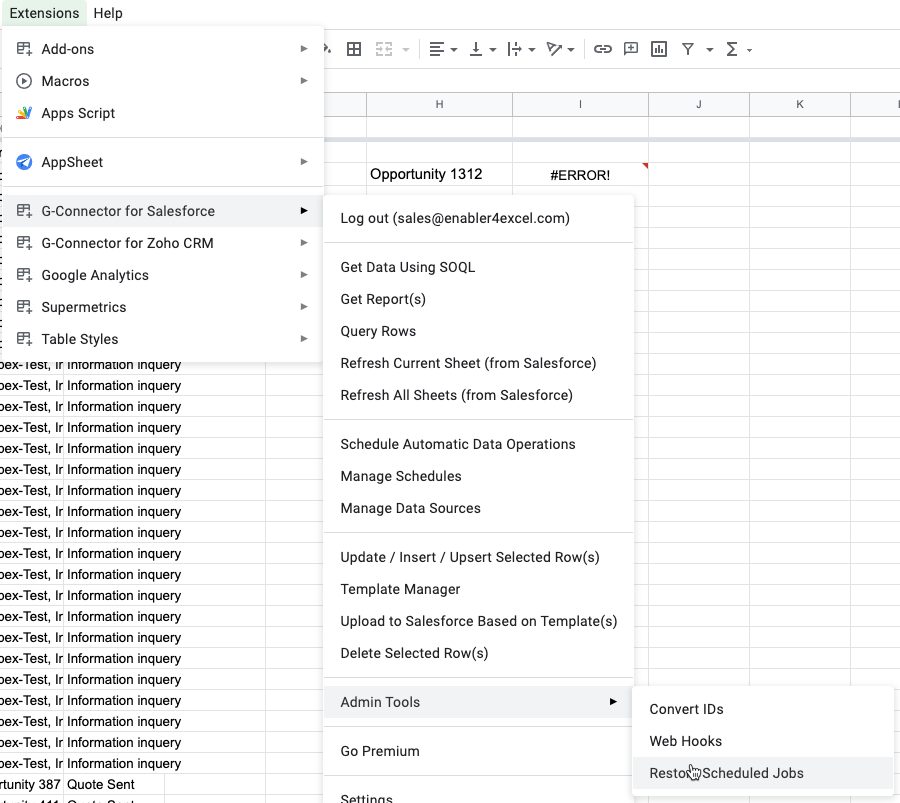The width and height of the screenshot is (900, 803).
Task: Open the Text wrapping toolbar control
Action: [x=521, y=49]
